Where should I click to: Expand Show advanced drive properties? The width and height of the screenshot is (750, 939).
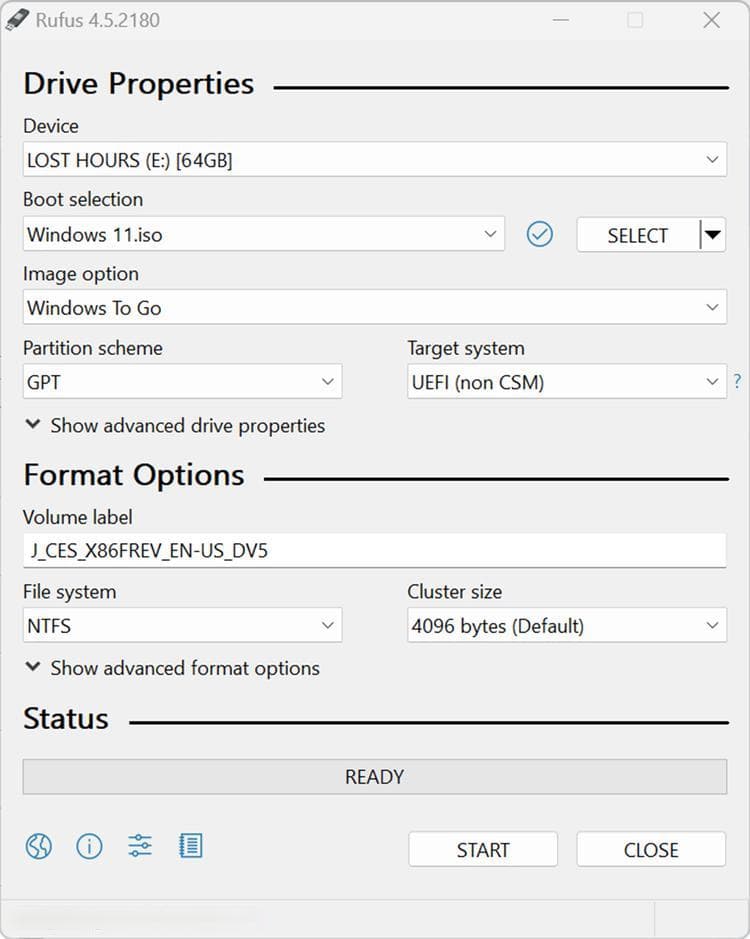click(x=175, y=426)
